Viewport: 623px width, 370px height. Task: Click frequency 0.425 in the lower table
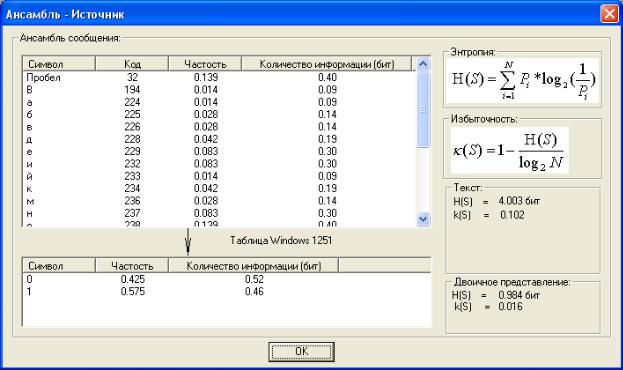pos(133,279)
